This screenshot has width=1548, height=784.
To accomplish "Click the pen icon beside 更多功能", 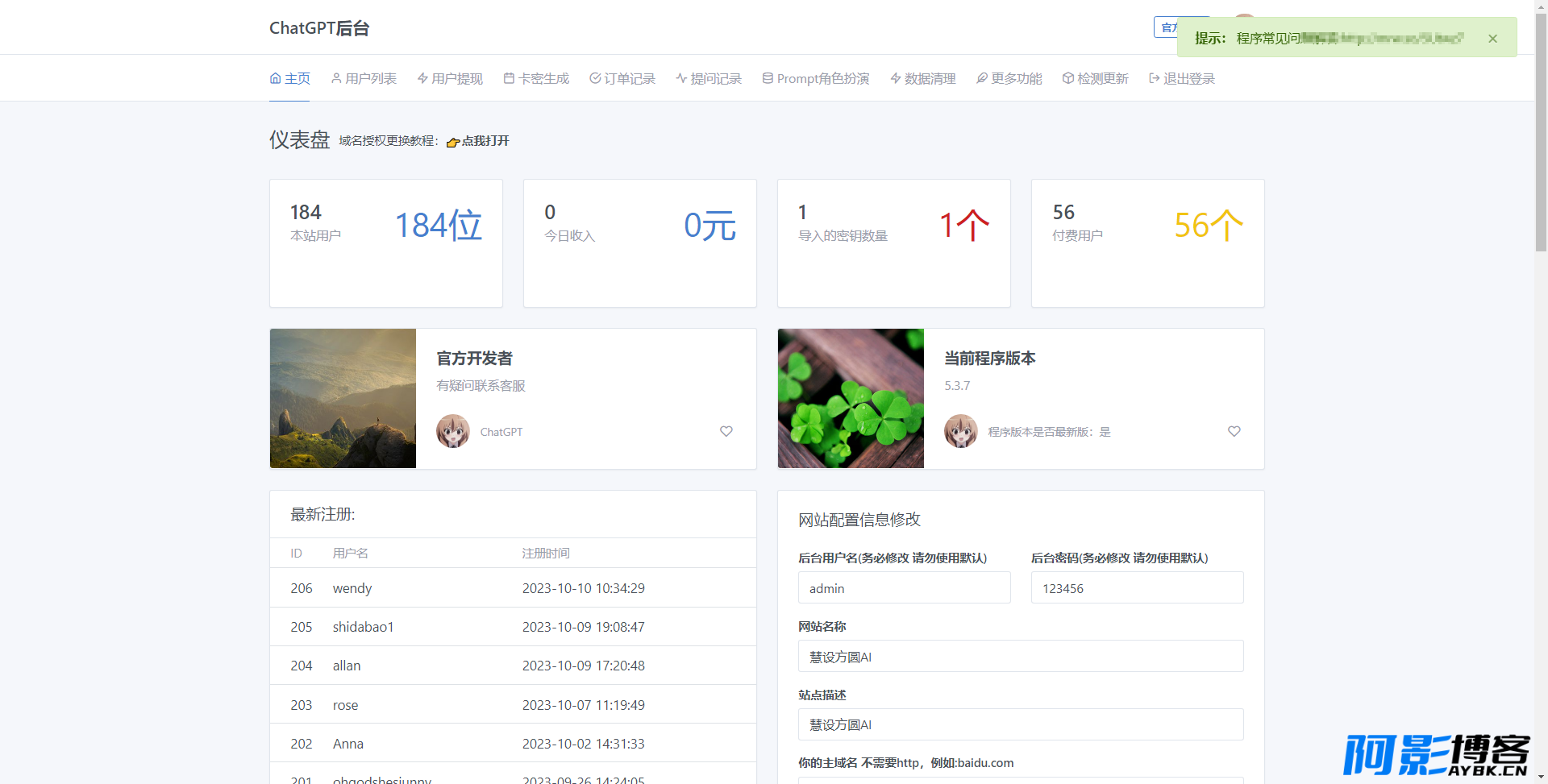I will click(982, 78).
